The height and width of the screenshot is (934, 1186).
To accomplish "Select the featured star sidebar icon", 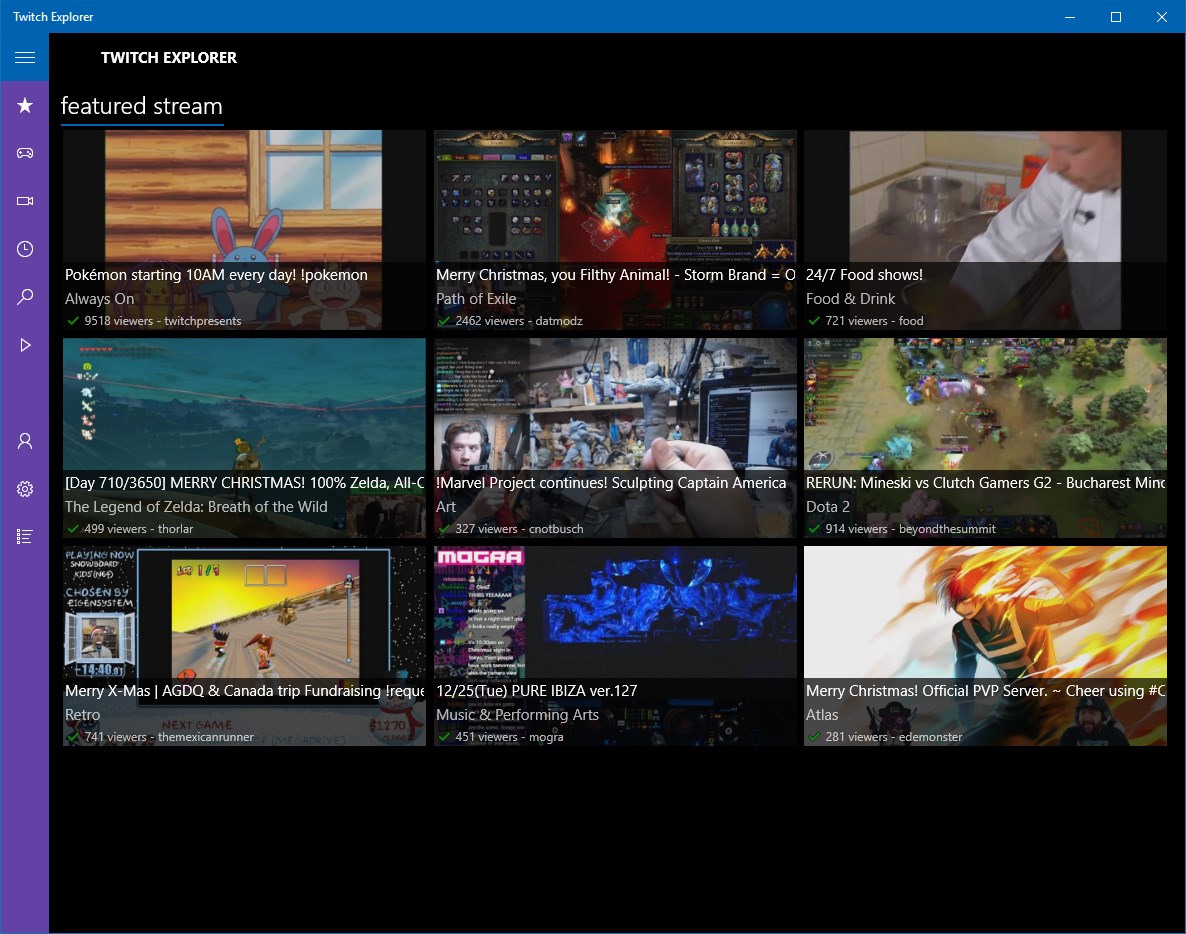I will pyautogui.click(x=24, y=105).
